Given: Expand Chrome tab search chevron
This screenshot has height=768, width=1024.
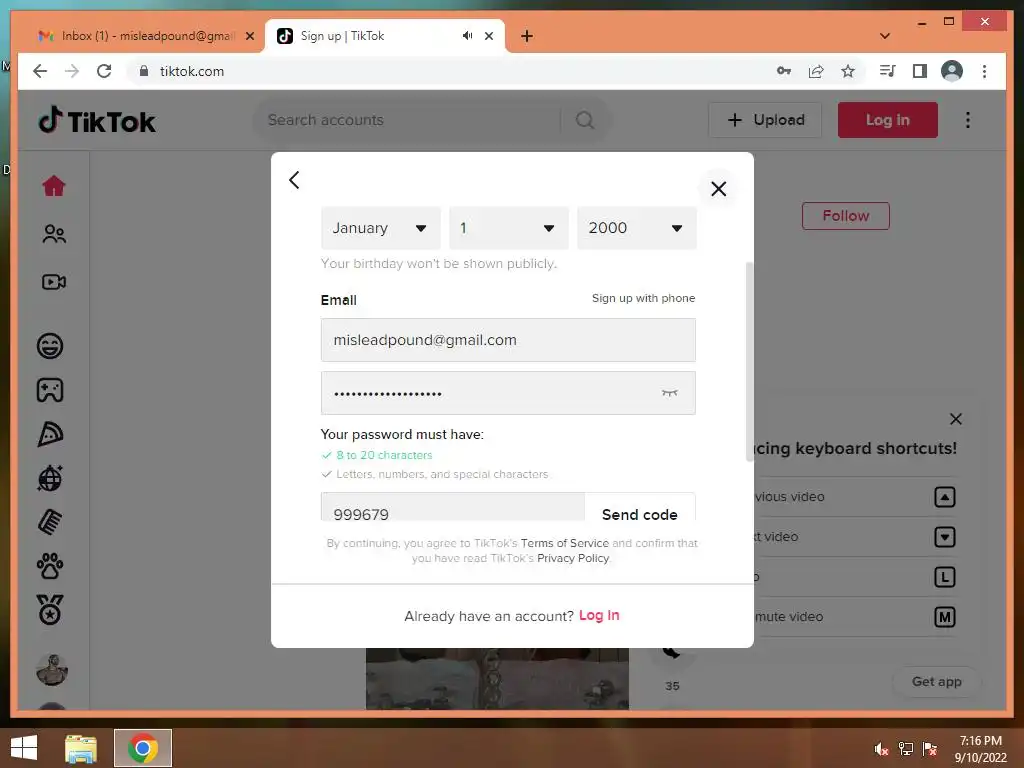Looking at the screenshot, I should tap(885, 36).
